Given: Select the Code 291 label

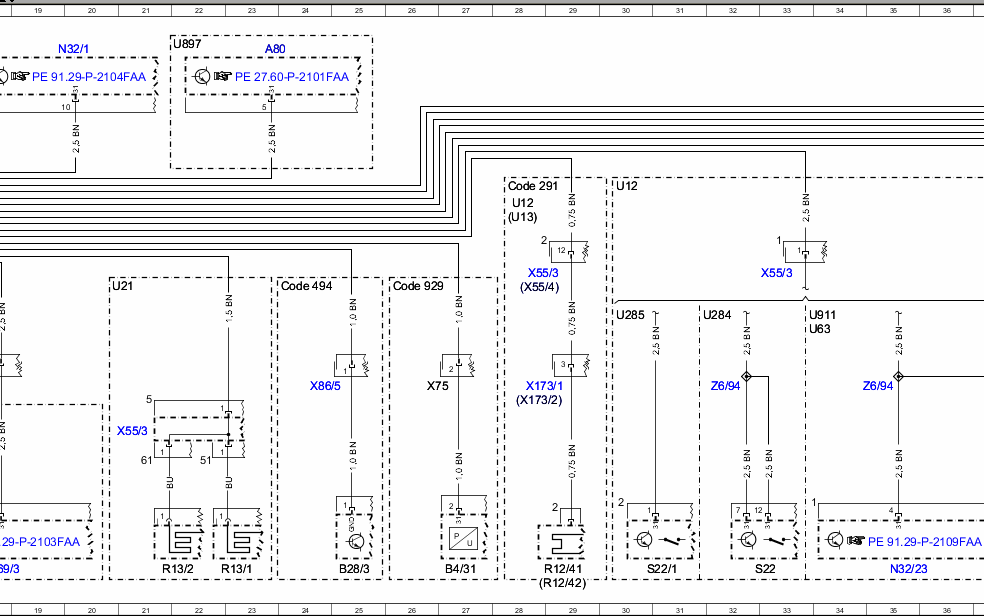Looking at the screenshot, I should pos(533,186).
